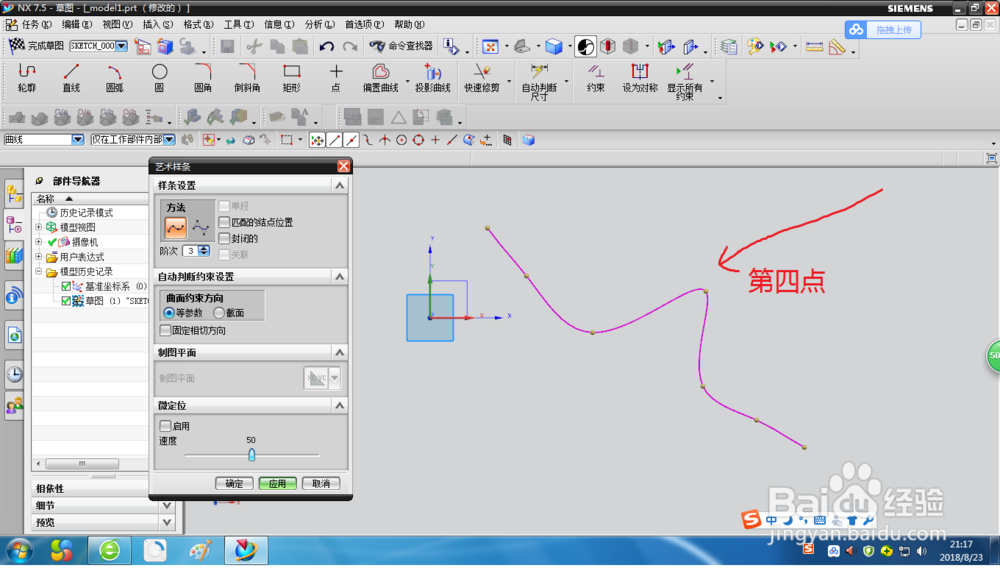Check the 固定相切方向 checkbox
This screenshot has height=568, width=1000.
pyautogui.click(x=165, y=330)
